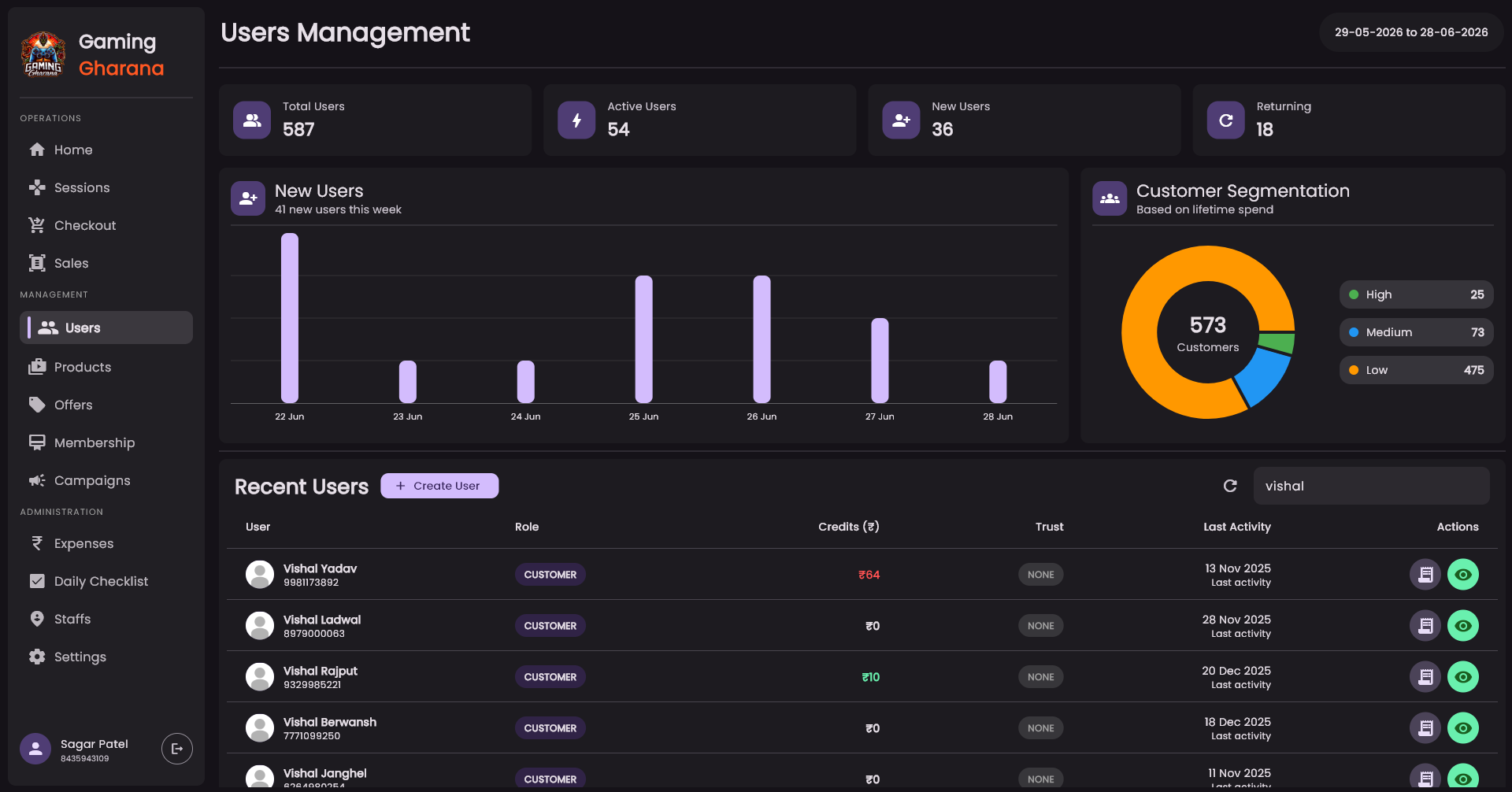Click the Returning users refresh icon
Screen dimensions: 1512x792
pos(1225,120)
